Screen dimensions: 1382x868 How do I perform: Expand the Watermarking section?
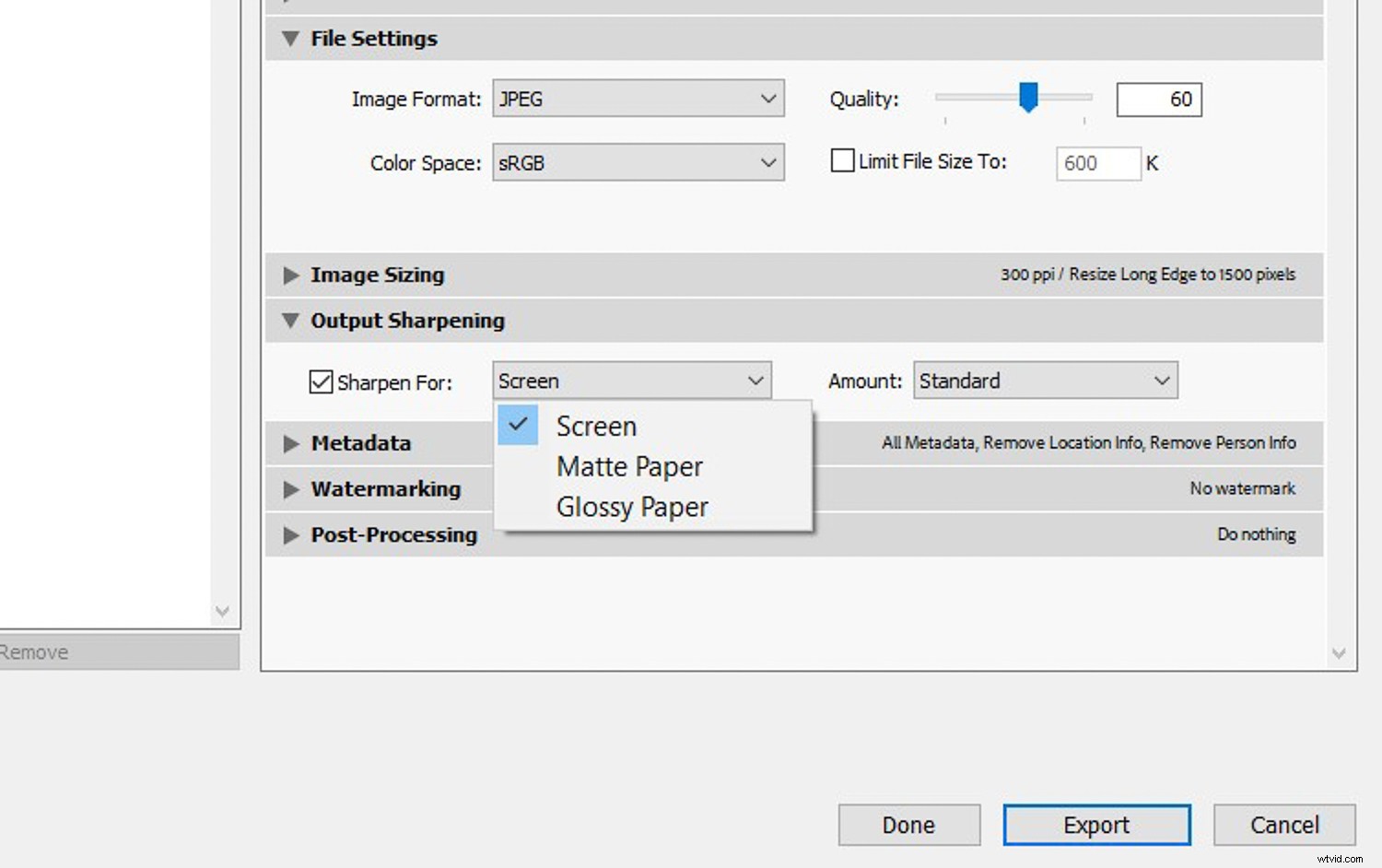coord(291,489)
